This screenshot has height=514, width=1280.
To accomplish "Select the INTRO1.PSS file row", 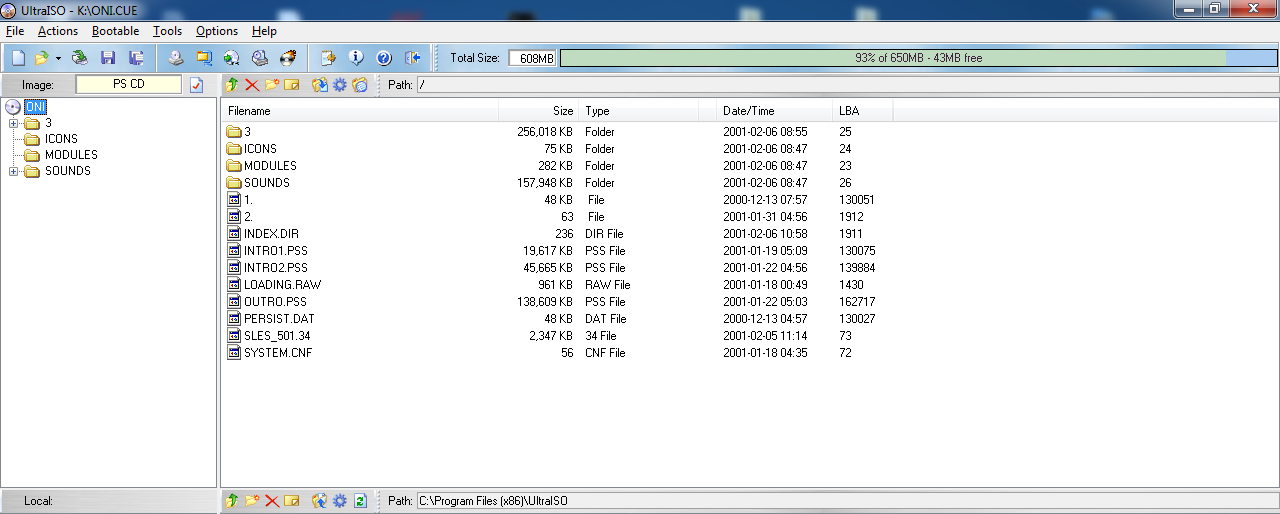I will (x=556, y=251).
